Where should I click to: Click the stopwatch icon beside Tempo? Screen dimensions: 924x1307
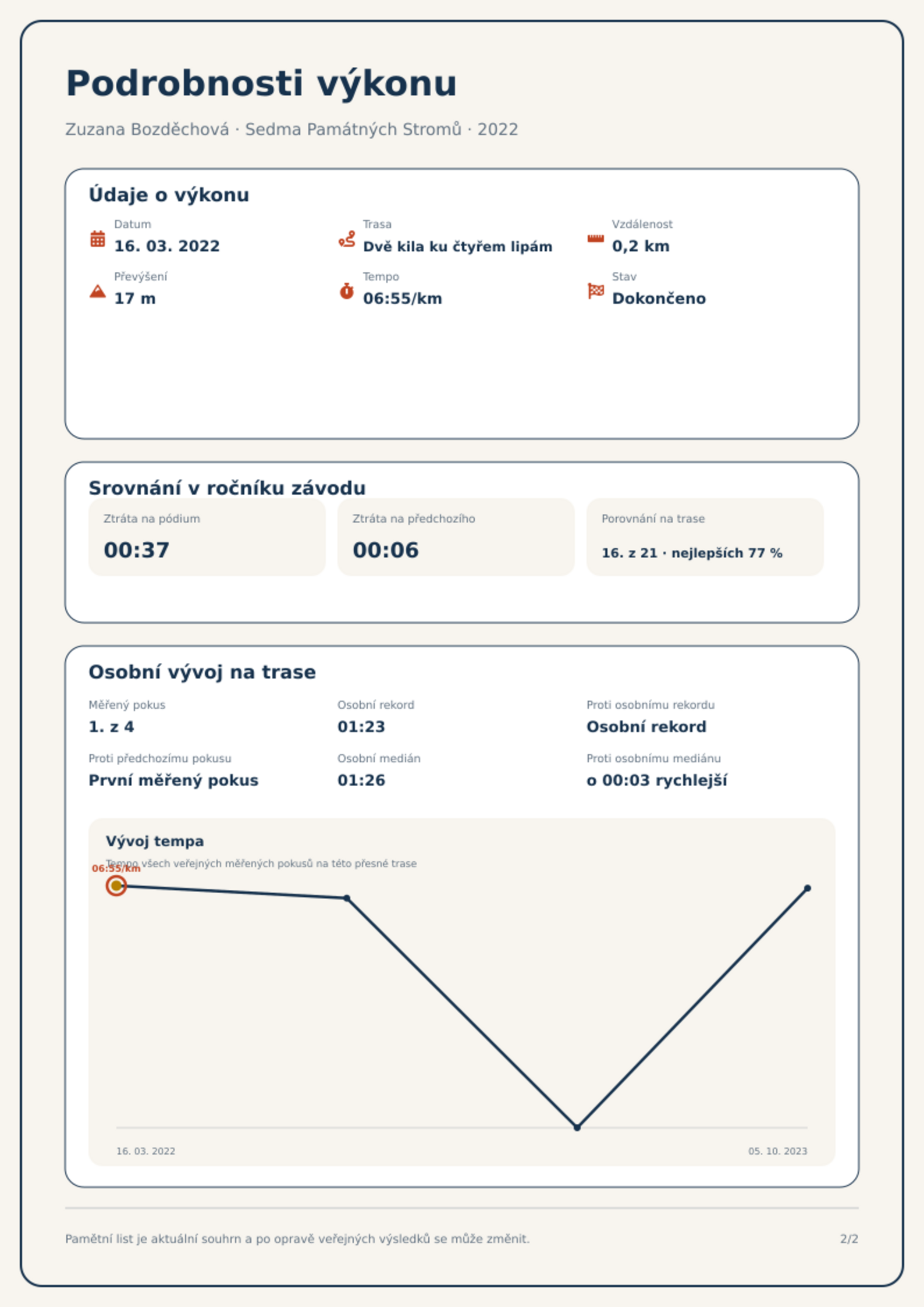tap(347, 291)
